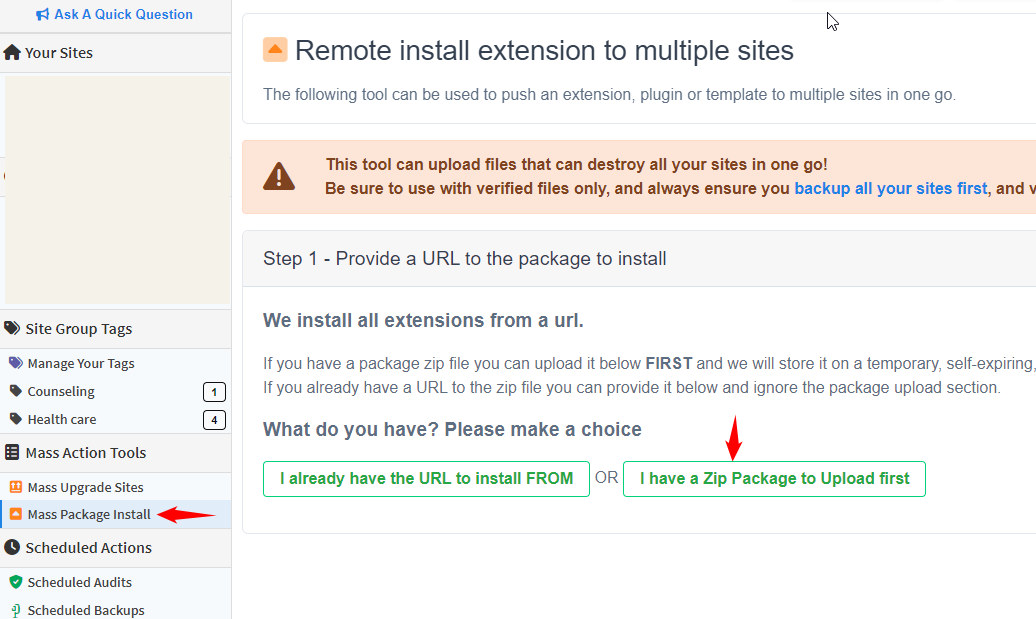Click the tags icon beside Site Group Tags
The image size is (1036, 619).
(12, 329)
